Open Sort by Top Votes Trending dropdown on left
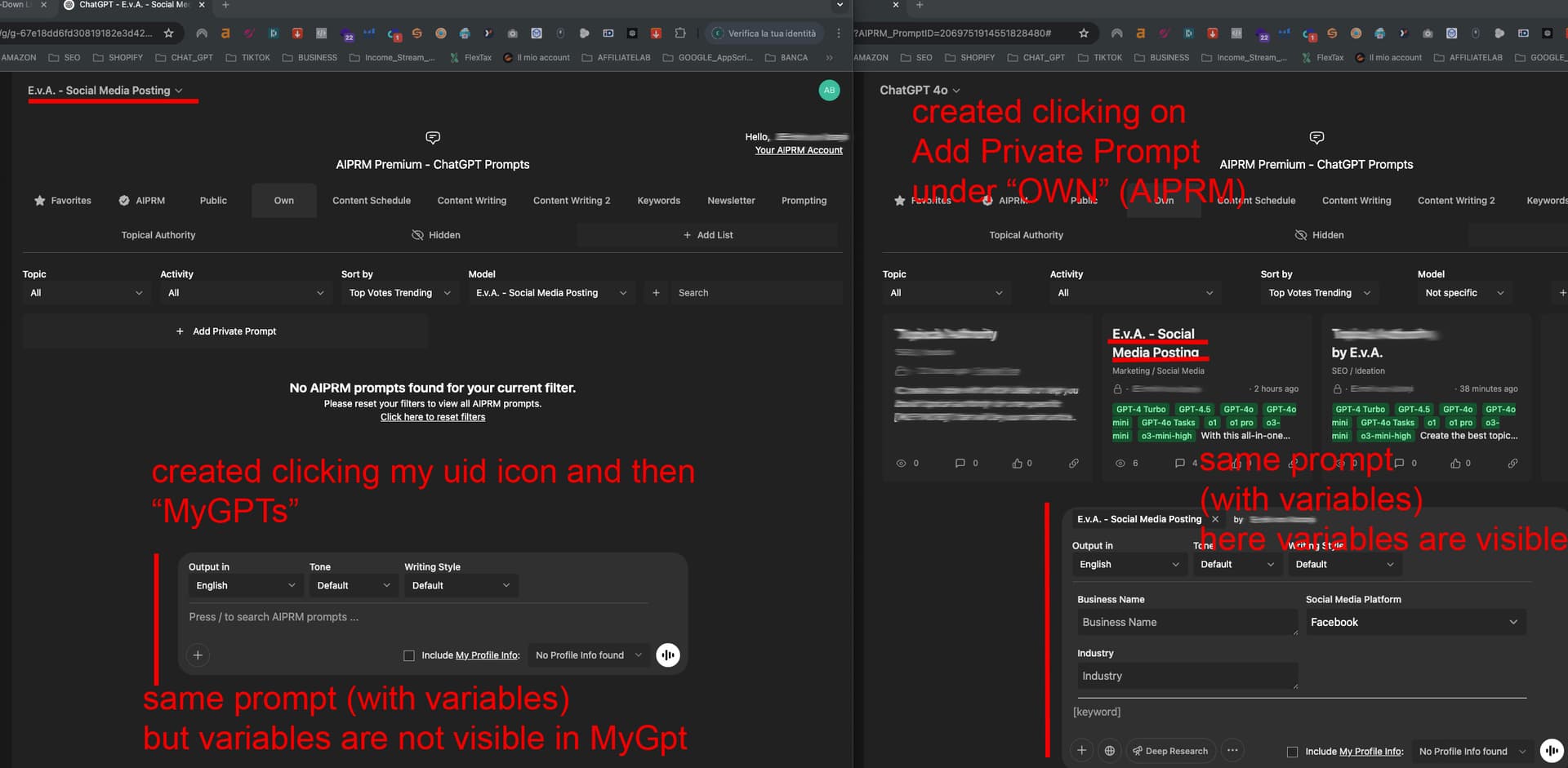Viewport: 1568px width, 768px height. point(399,293)
